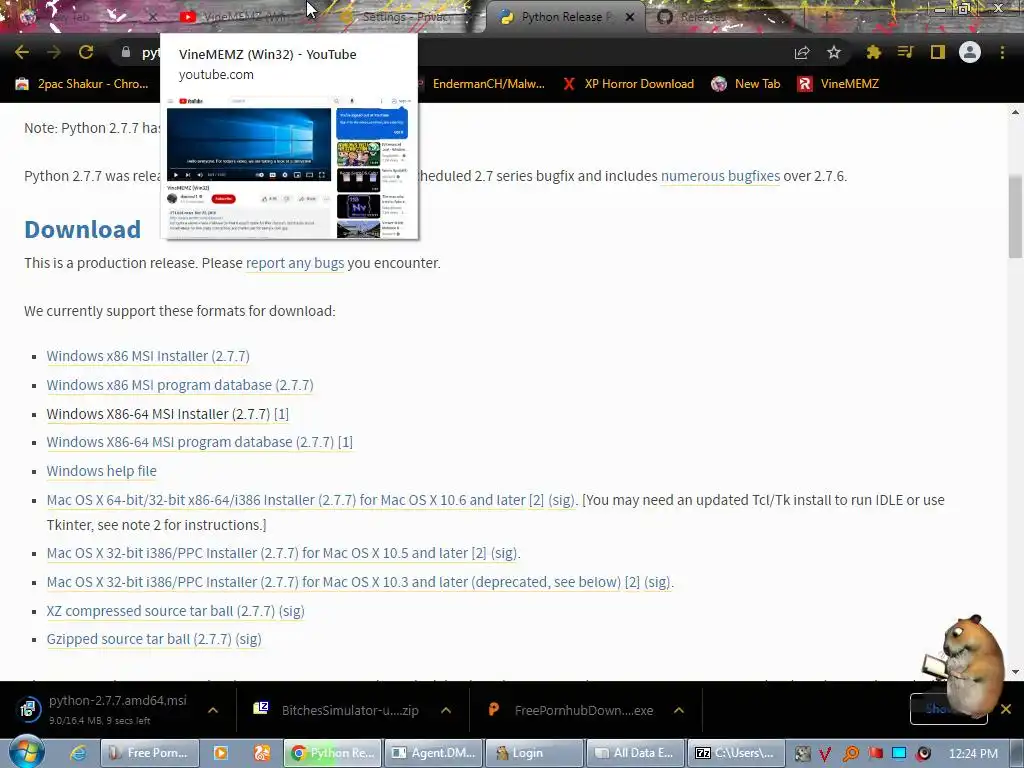Viewport: 1024px width, 768px height.
Task: Go back using the browser back arrow
Action: pyautogui.click(x=22, y=52)
